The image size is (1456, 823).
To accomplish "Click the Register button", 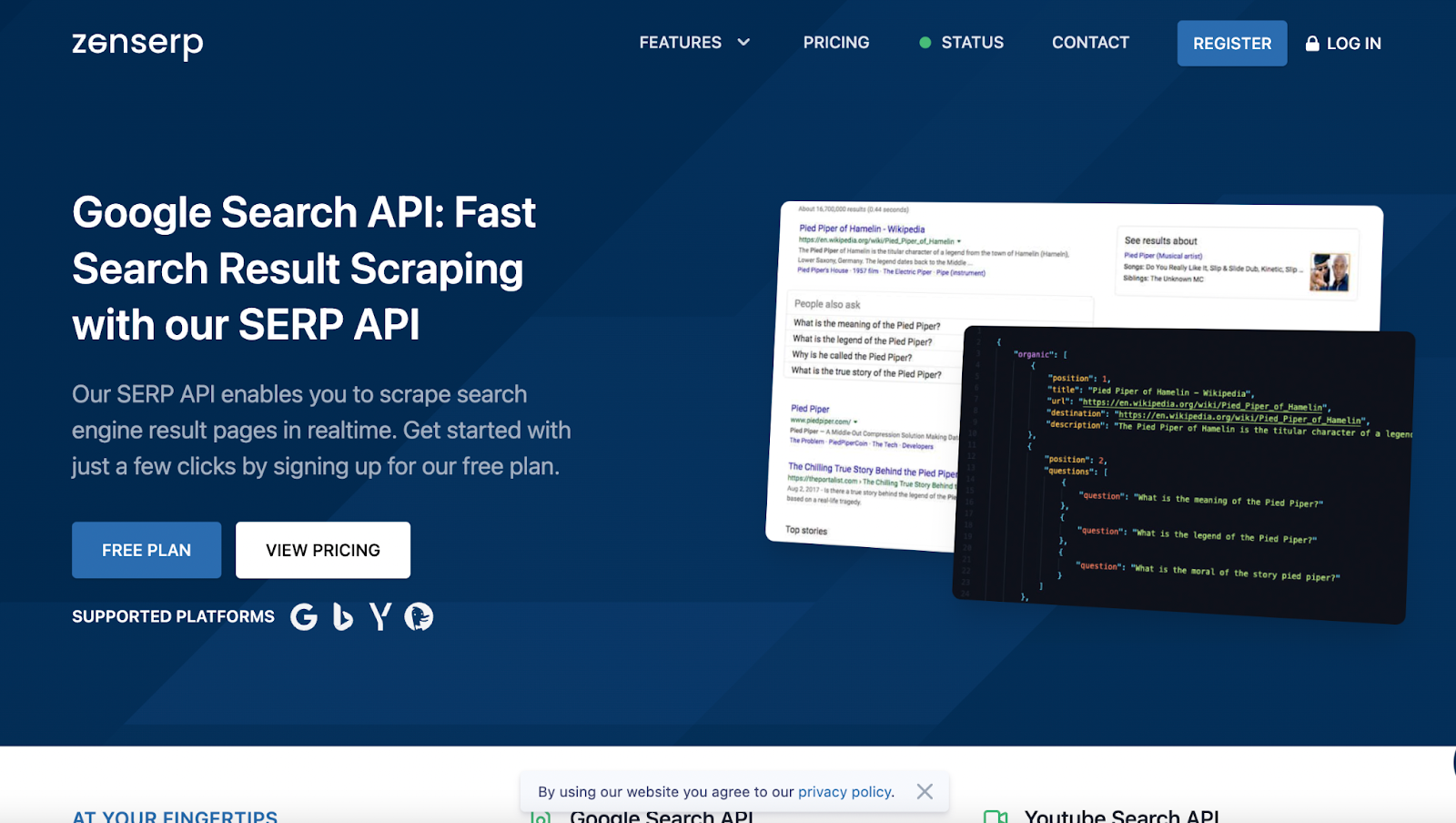I will [x=1232, y=44].
